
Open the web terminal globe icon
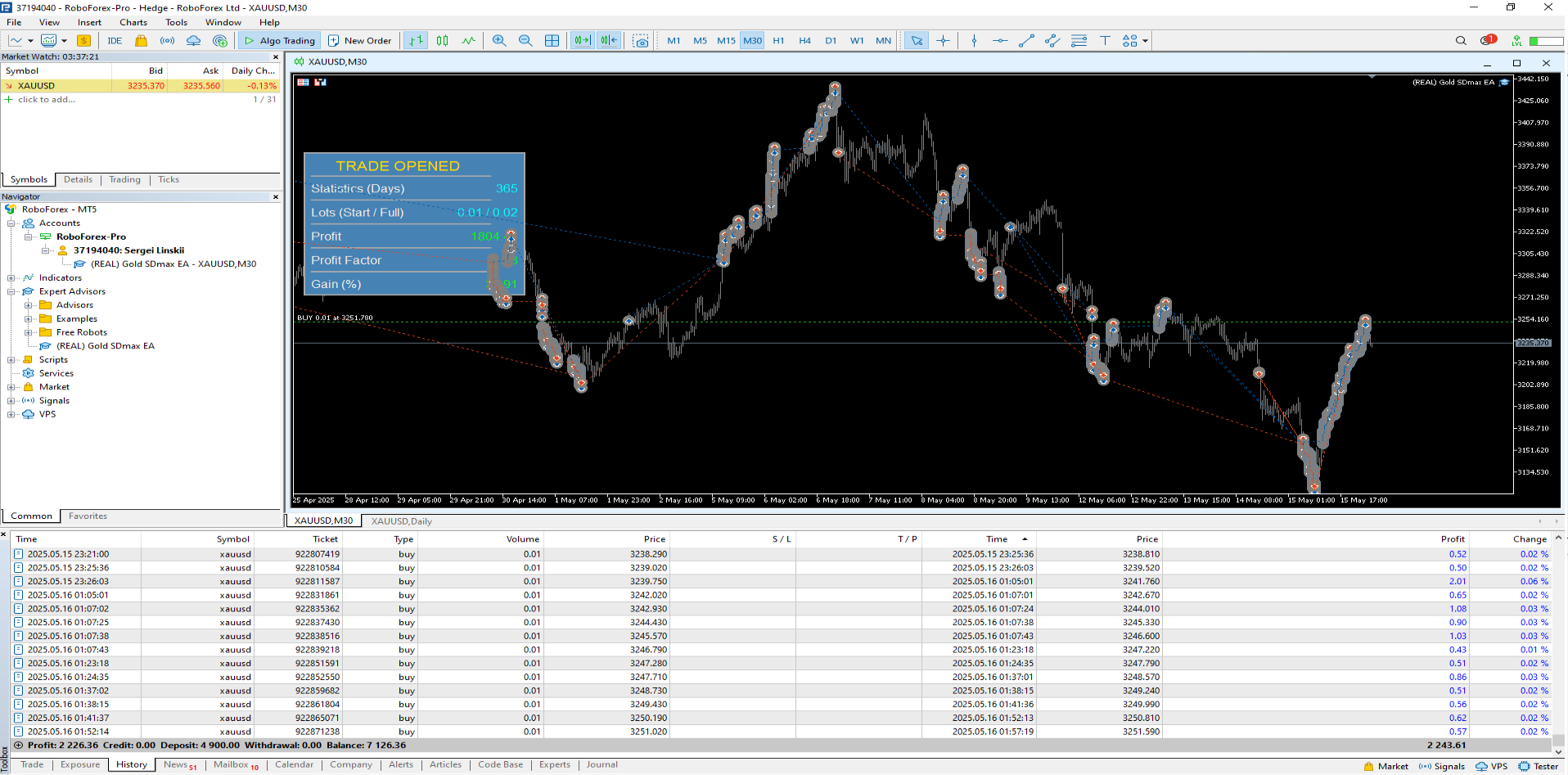pyautogui.click(x=219, y=40)
